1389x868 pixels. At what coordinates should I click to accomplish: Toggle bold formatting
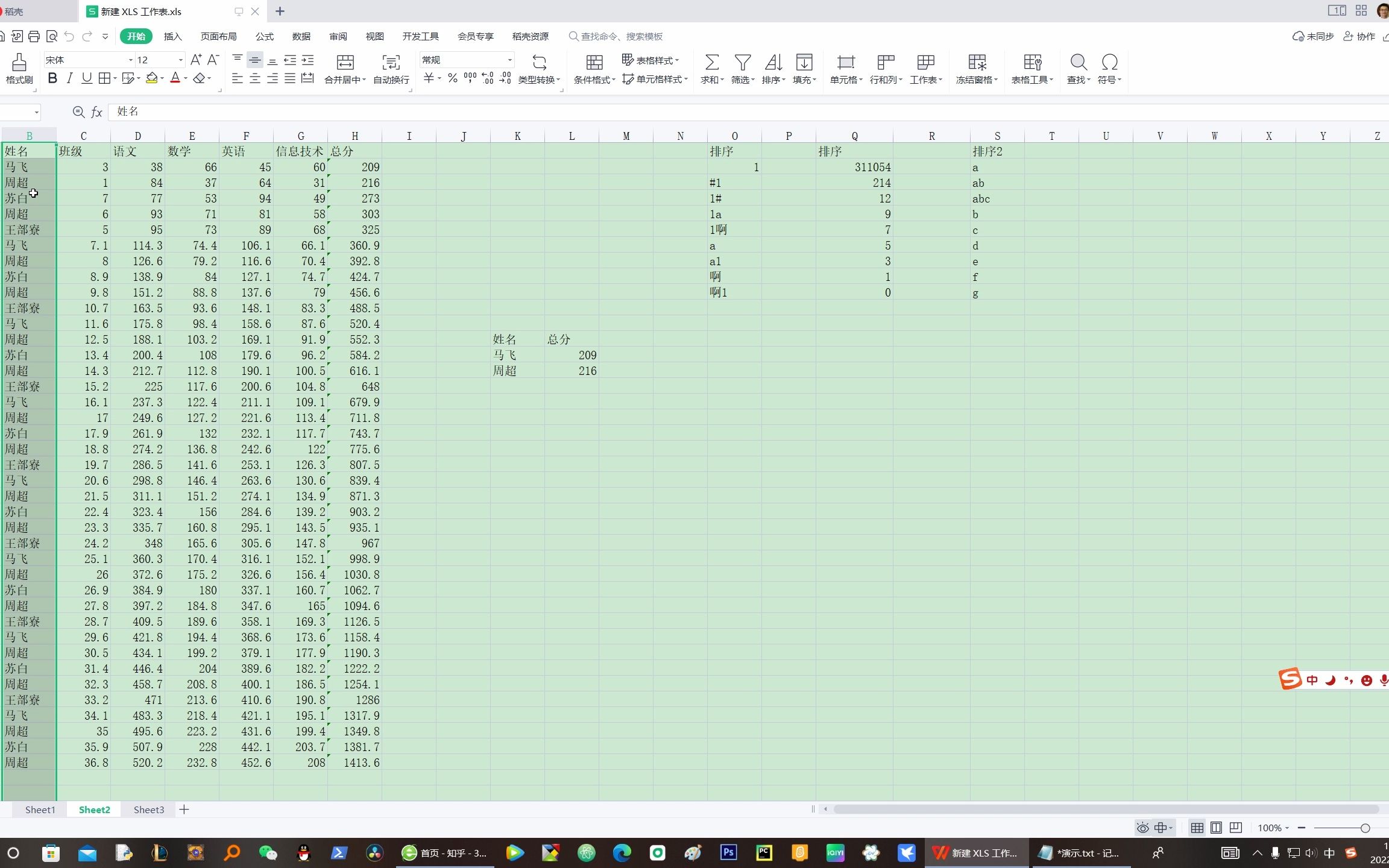coord(52,78)
